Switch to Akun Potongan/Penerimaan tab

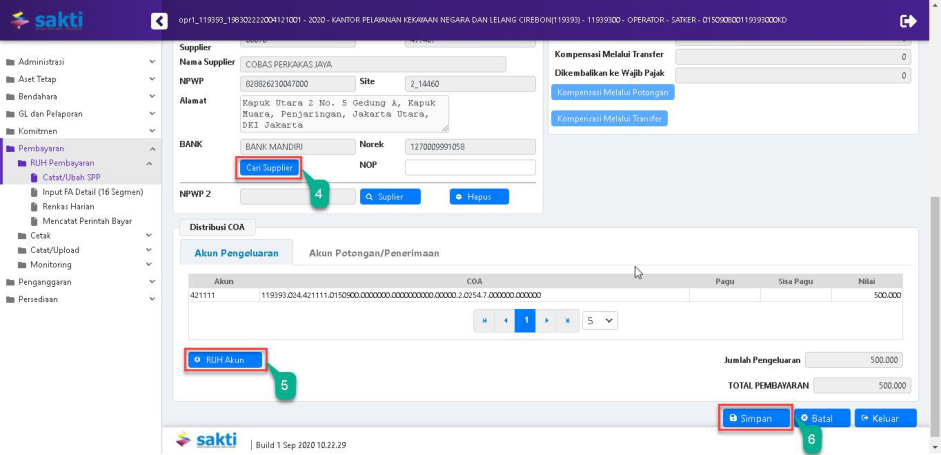374,253
